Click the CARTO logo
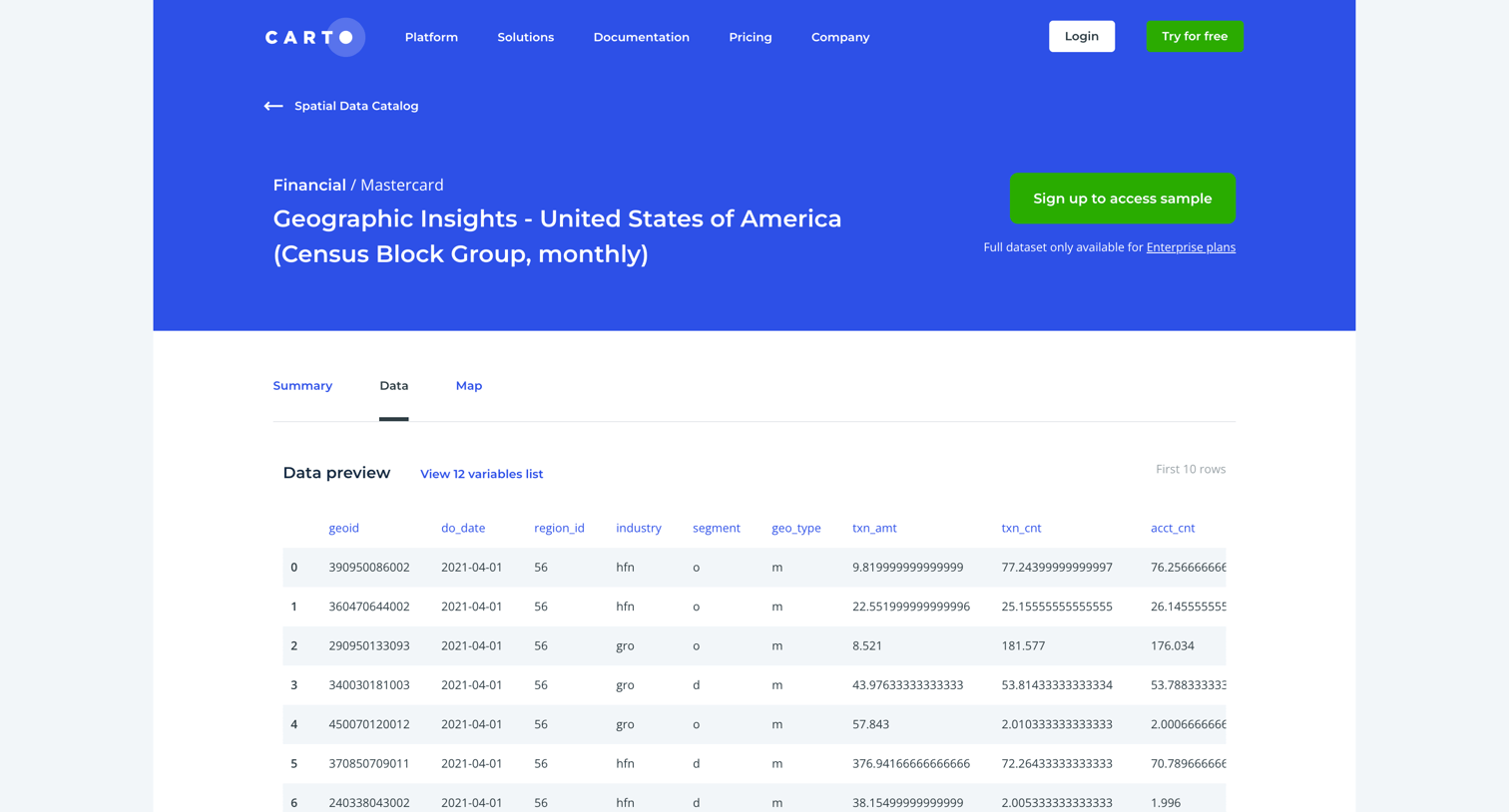The image size is (1509, 812). point(314,37)
